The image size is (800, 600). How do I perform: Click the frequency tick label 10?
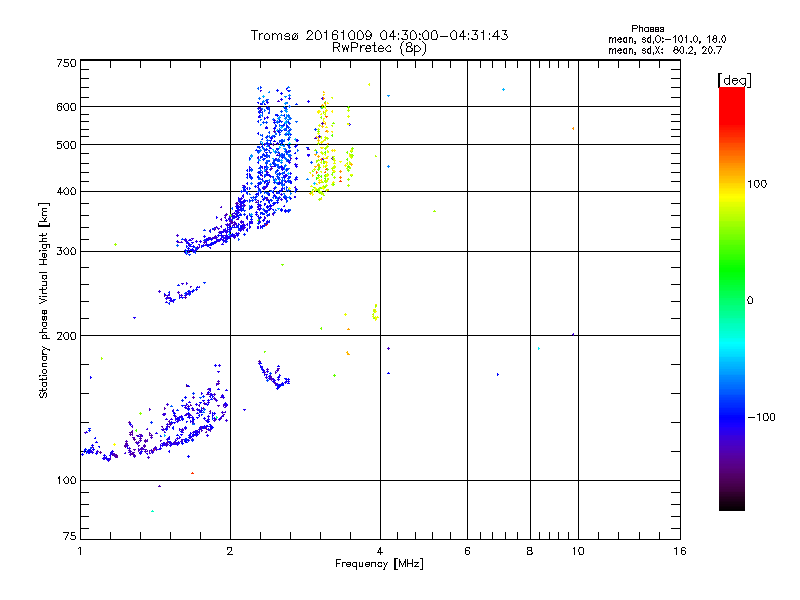pos(578,551)
